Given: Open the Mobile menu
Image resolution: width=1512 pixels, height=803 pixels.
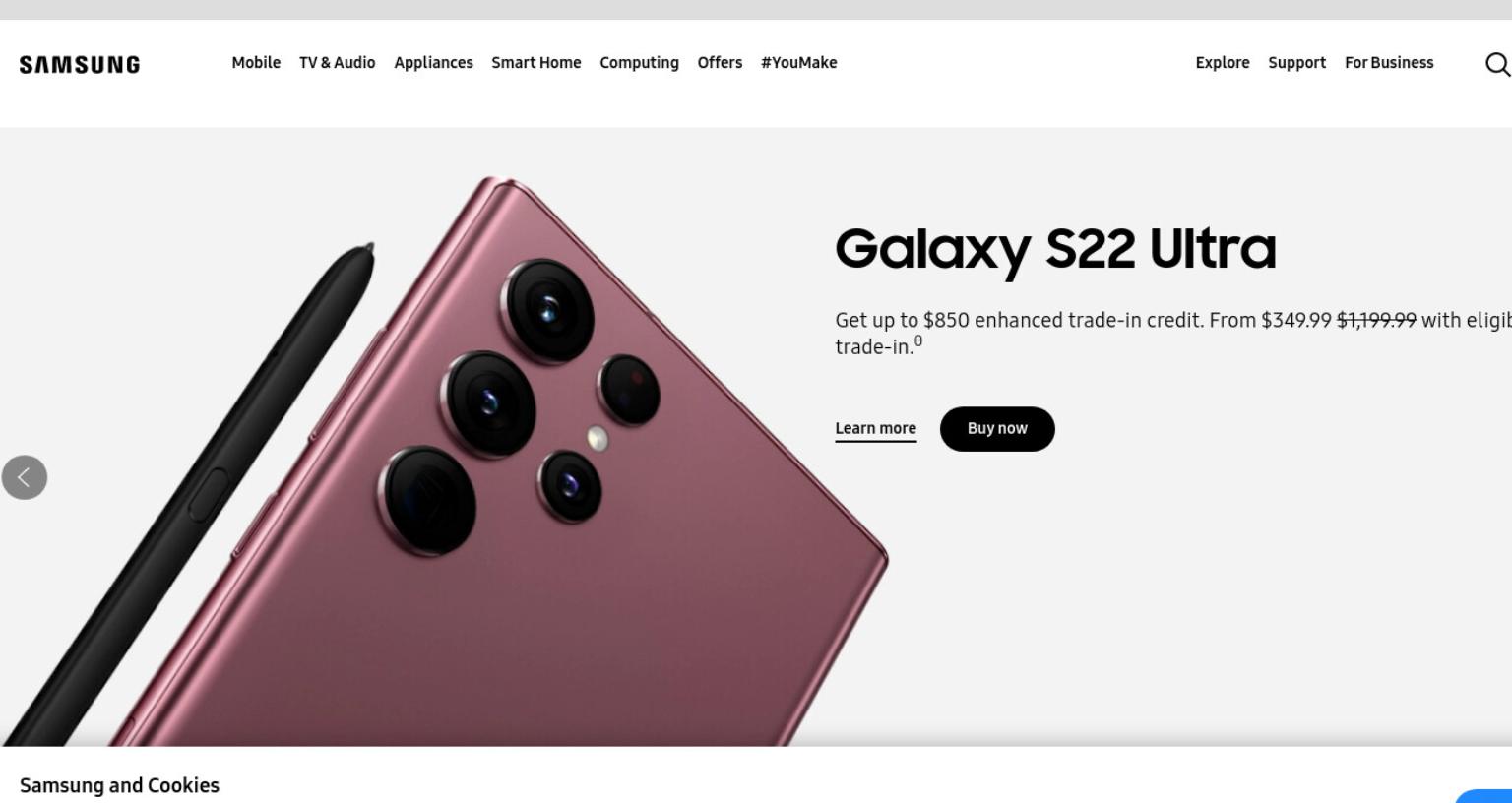Looking at the screenshot, I should click(x=256, y=63).
